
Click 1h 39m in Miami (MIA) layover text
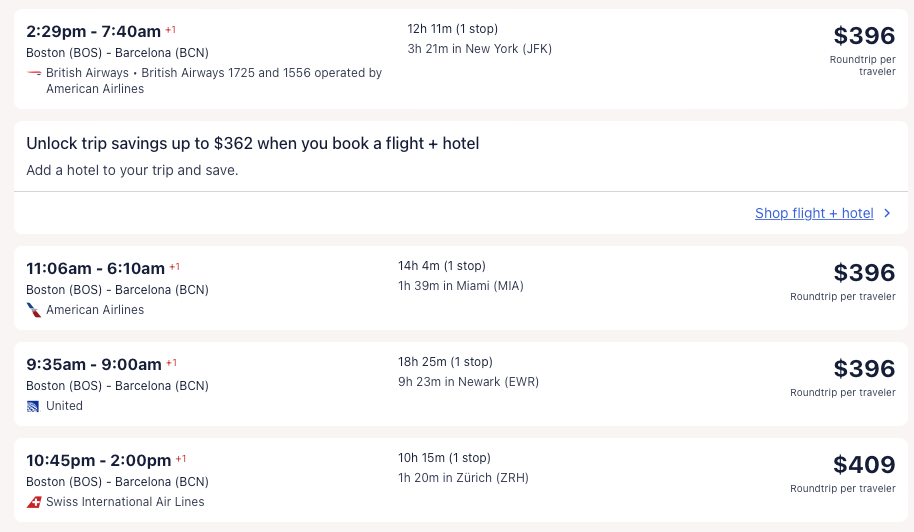pos(460,286)
